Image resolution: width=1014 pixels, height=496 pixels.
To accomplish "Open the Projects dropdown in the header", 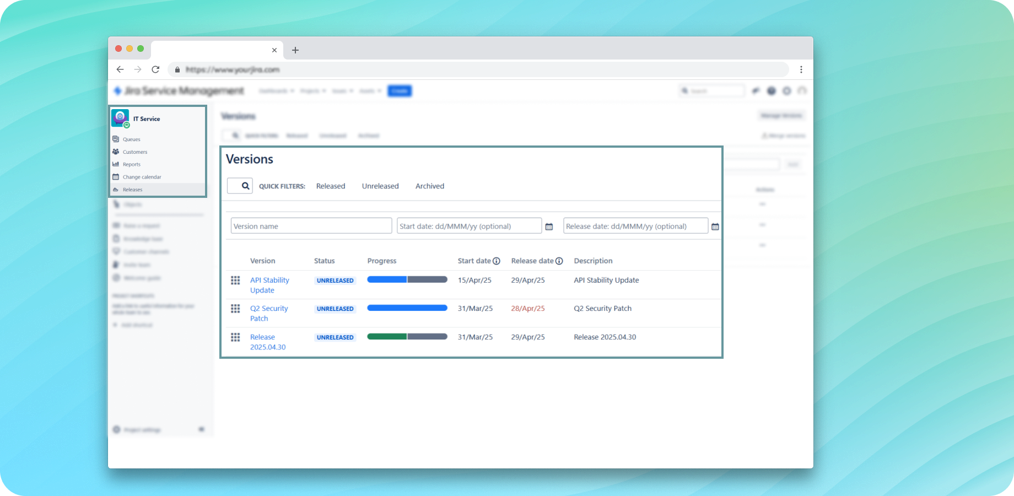I will click(x=314, y=91).
